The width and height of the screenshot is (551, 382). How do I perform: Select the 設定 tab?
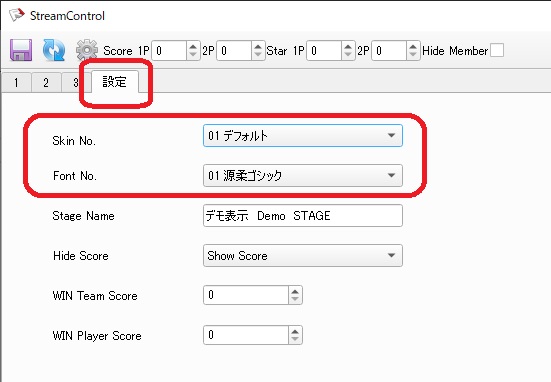115,82
